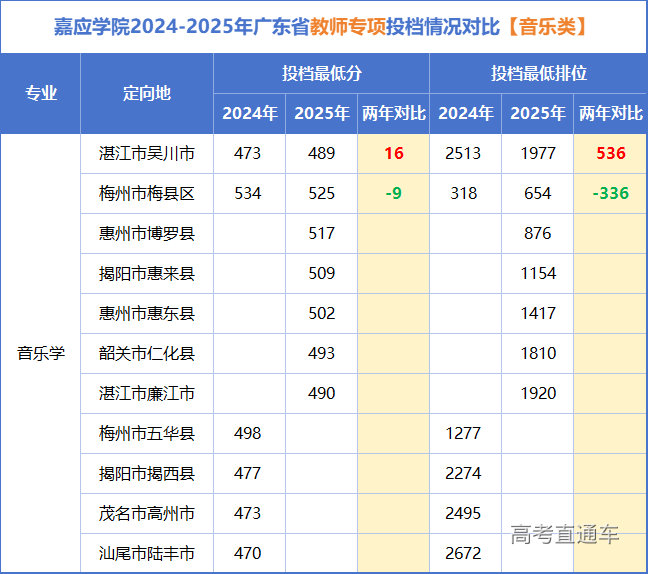
Task: Select the 汕尾市陆丰市 row label
Action: tap(147, 553)
